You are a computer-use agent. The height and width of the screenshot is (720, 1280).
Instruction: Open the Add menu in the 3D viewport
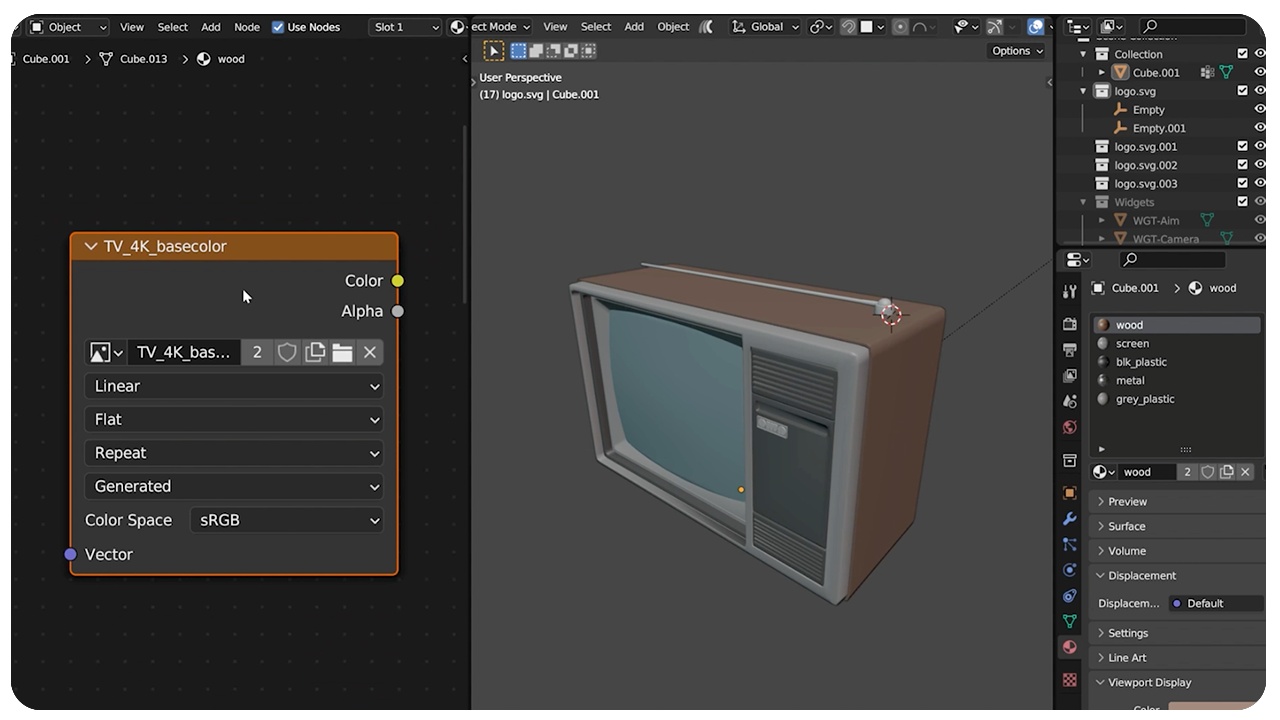coord(634,27)
